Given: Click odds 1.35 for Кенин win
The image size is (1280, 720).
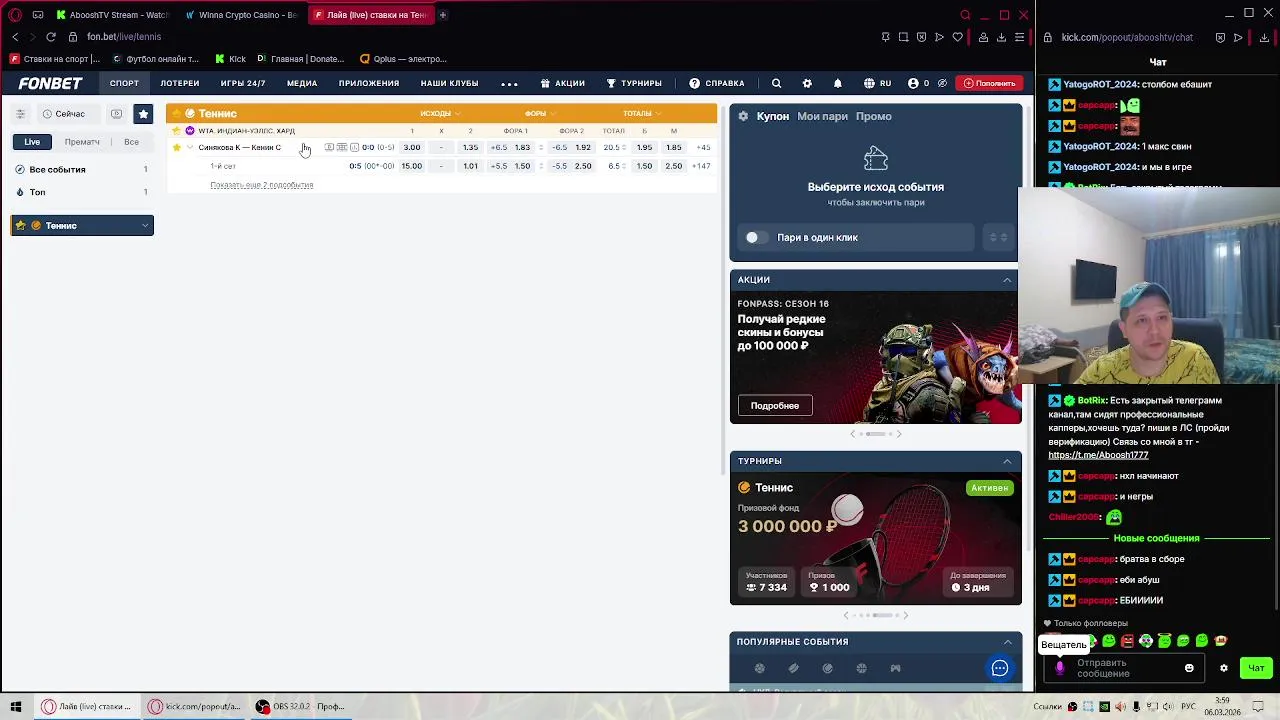Looking at the screenshot, I should (x=470, y=148).
